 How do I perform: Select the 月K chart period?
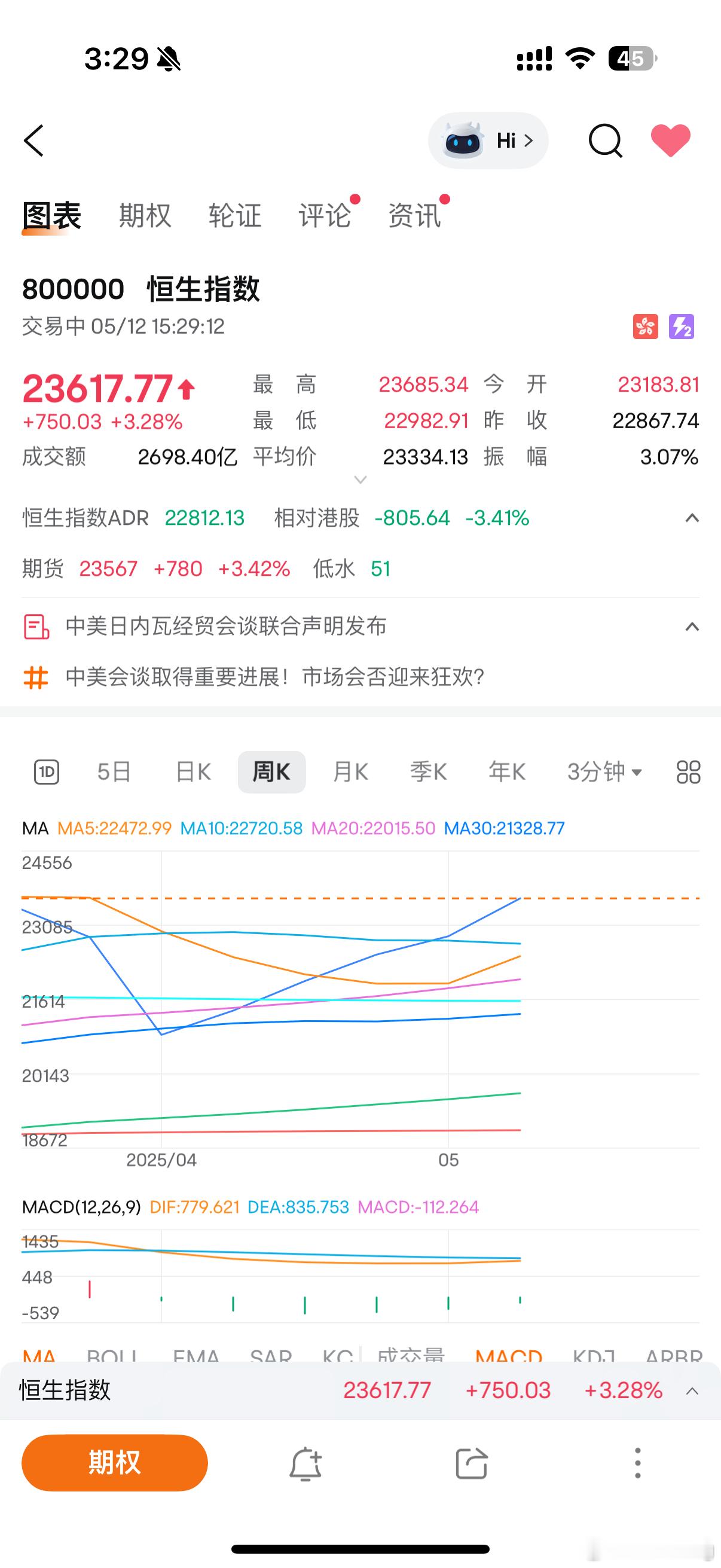click(x=350, y=772)
